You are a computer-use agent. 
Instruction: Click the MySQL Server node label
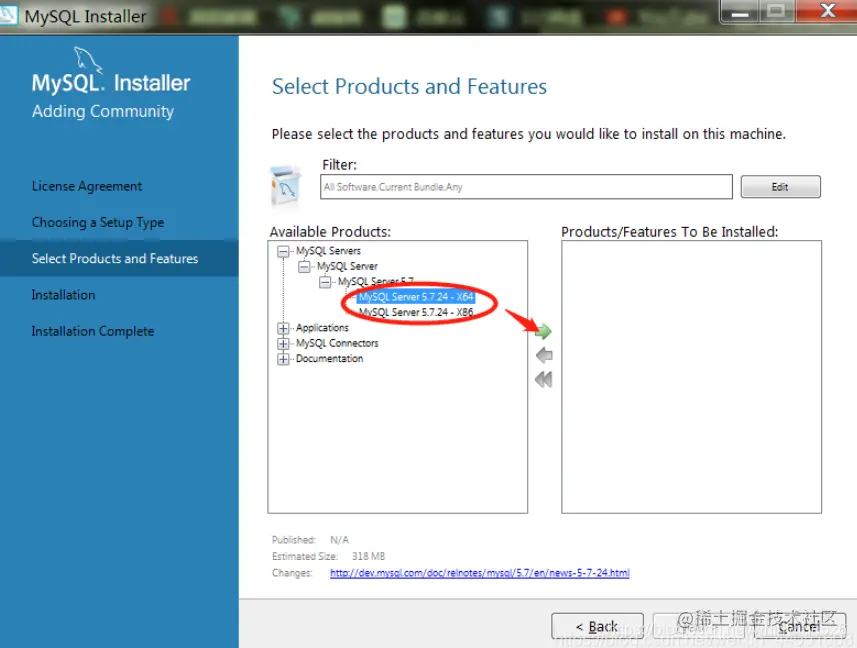tap(347, 266)
